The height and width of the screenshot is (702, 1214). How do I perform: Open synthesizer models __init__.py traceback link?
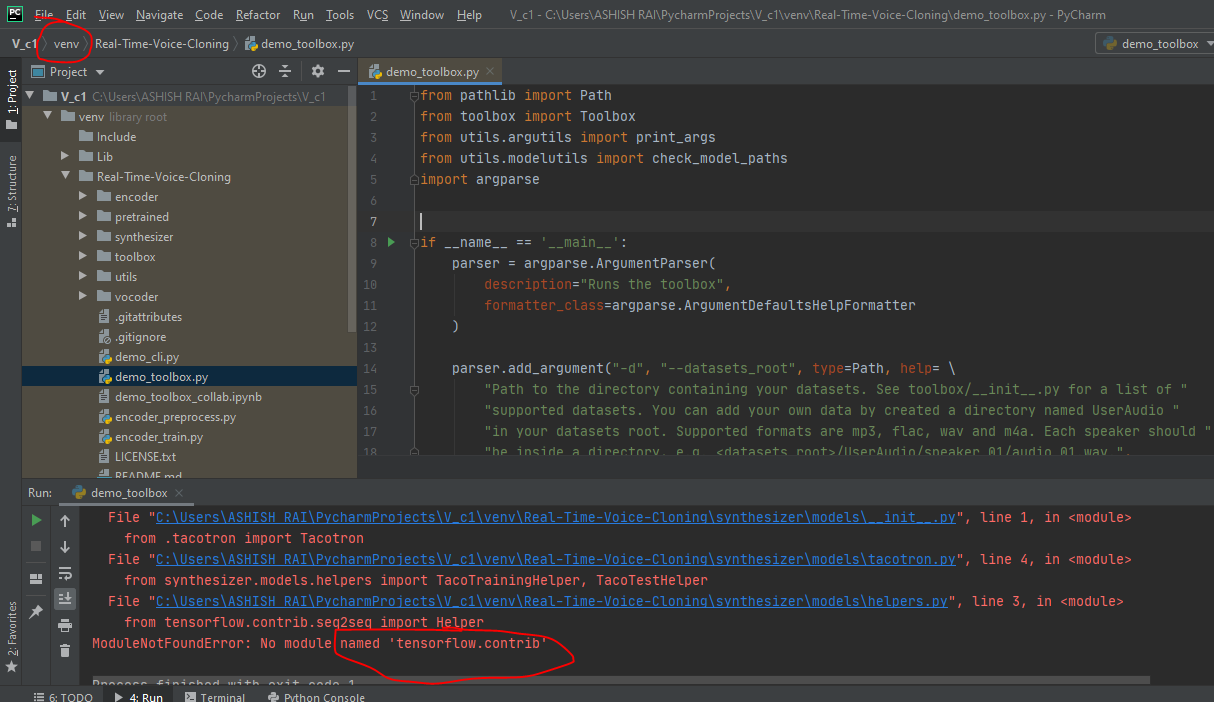click(557, 517)
